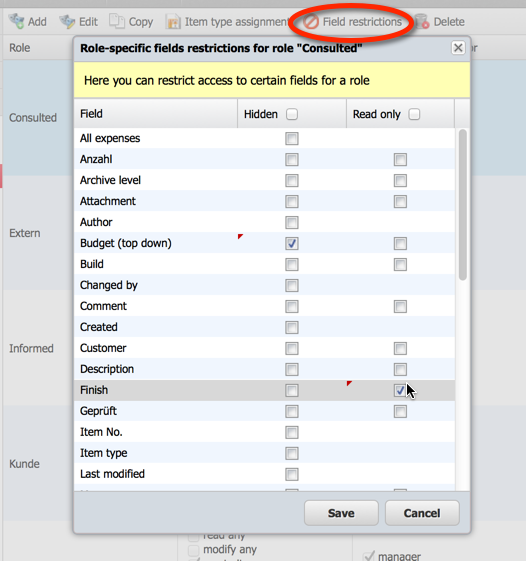Select the Informed role in list

tap(31, 348)
